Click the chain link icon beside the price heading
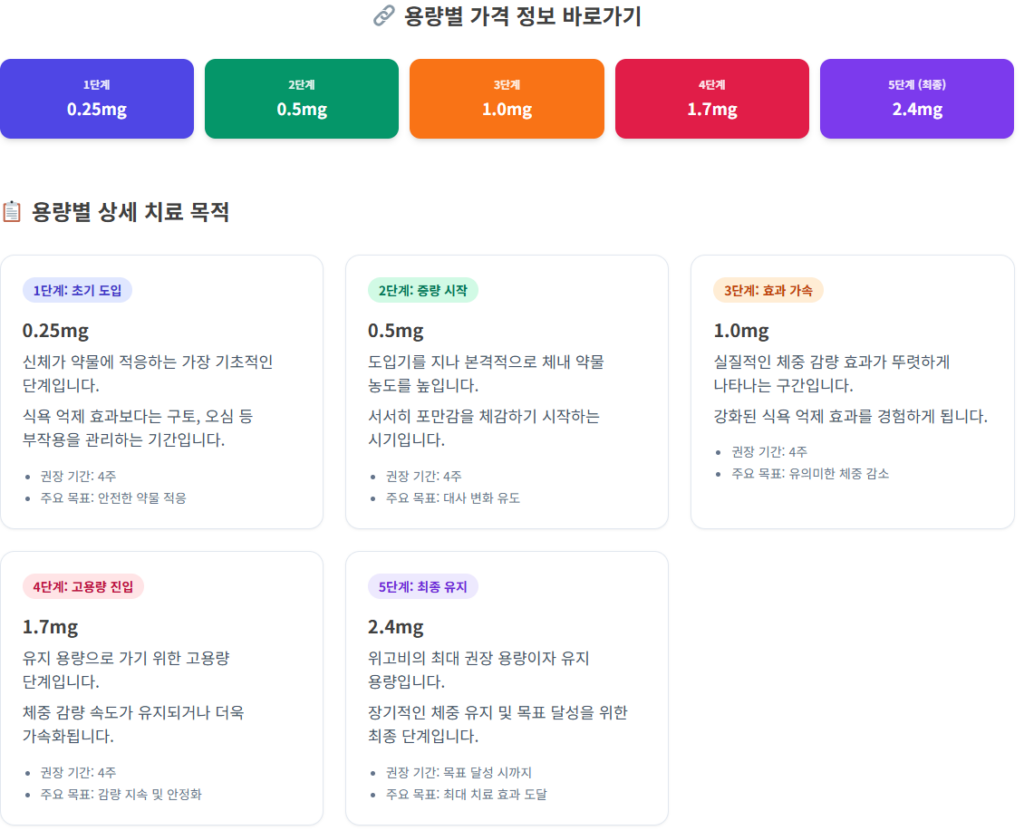Viewport: 1024px width, 840px height. tap(382, 17)
